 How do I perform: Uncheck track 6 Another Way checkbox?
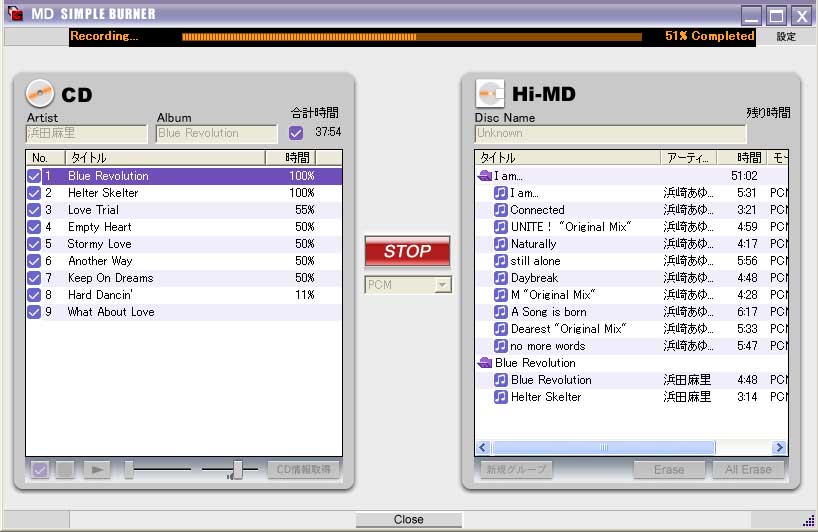click(x=34, y=261)
